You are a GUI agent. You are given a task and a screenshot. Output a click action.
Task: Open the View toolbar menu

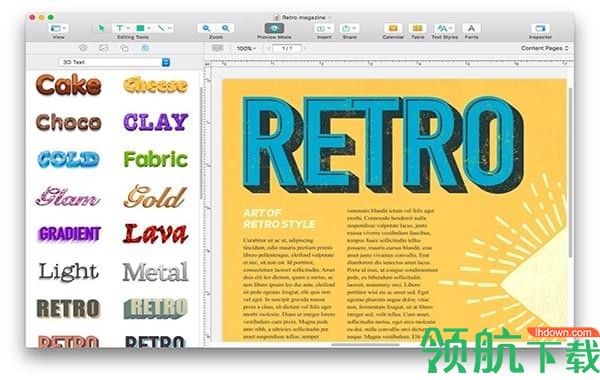(x=59, y=28)
